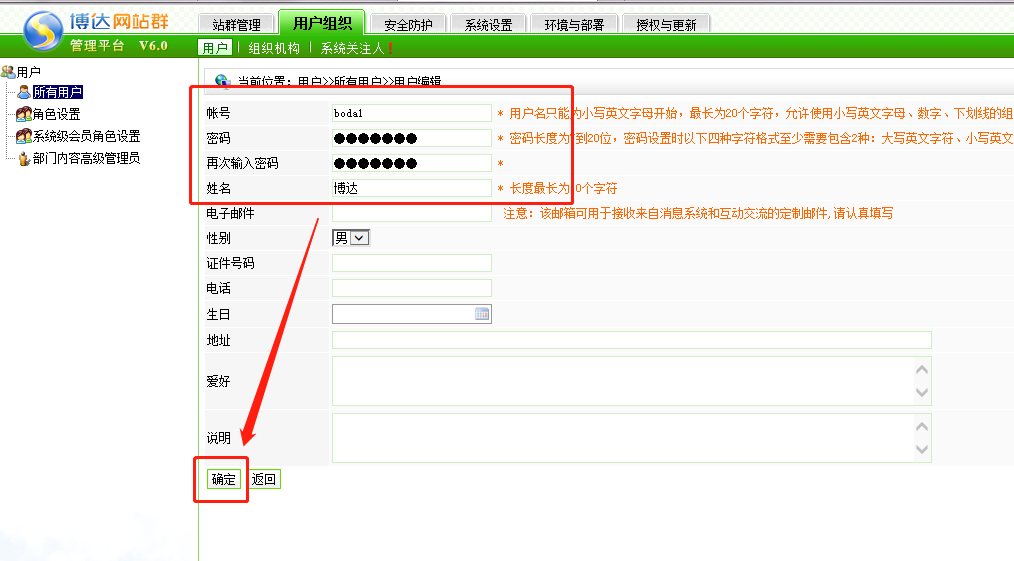1014x561 pixels.
Task: Open the 性别 dropdown
Action: point(359,238)
